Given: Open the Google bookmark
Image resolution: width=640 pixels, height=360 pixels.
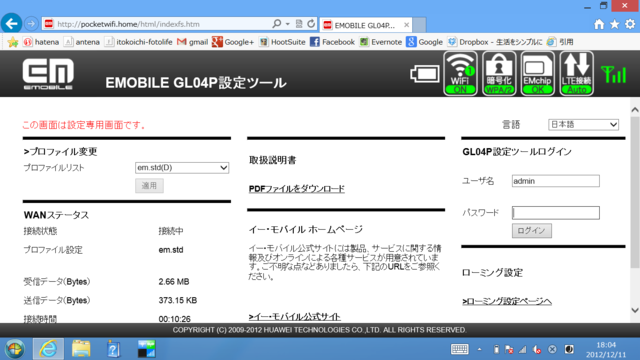Looking at the screenshot, I should coord(424,42).
